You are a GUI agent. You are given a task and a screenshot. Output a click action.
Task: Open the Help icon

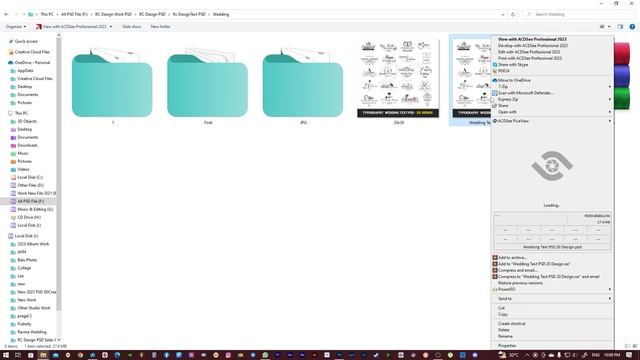click(632, 27)
